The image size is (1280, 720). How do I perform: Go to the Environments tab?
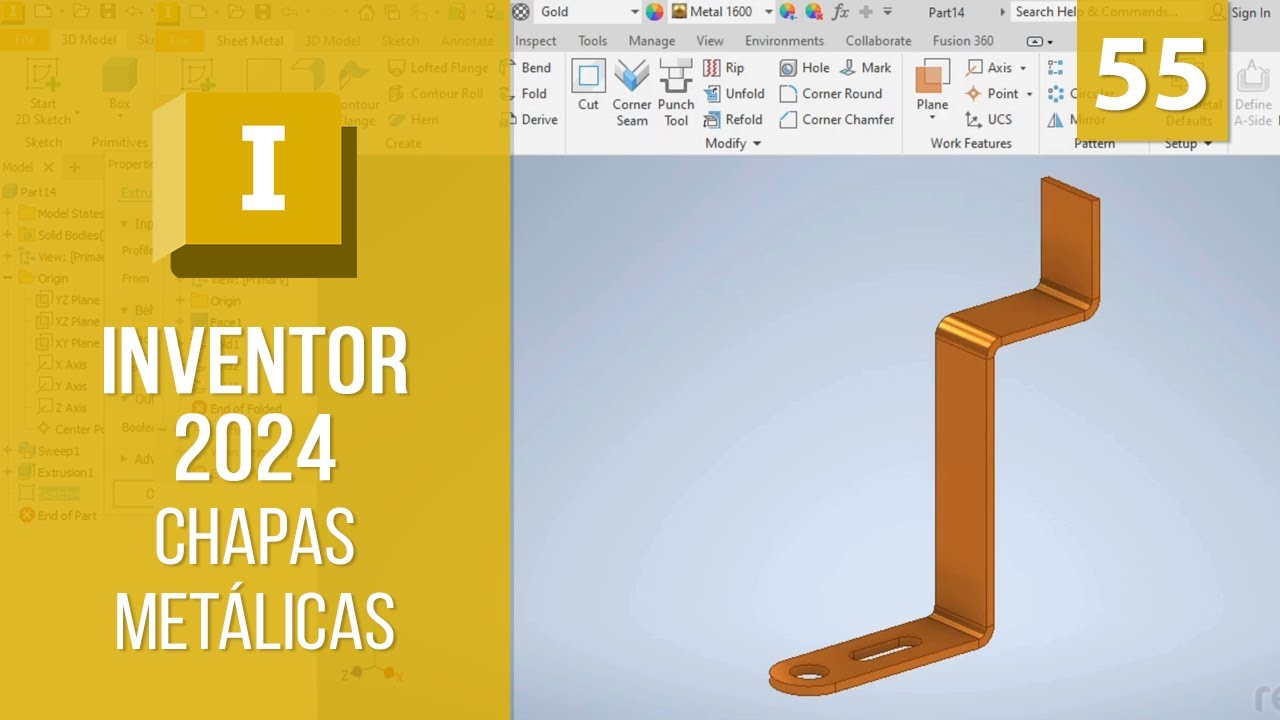click(784, 41)
